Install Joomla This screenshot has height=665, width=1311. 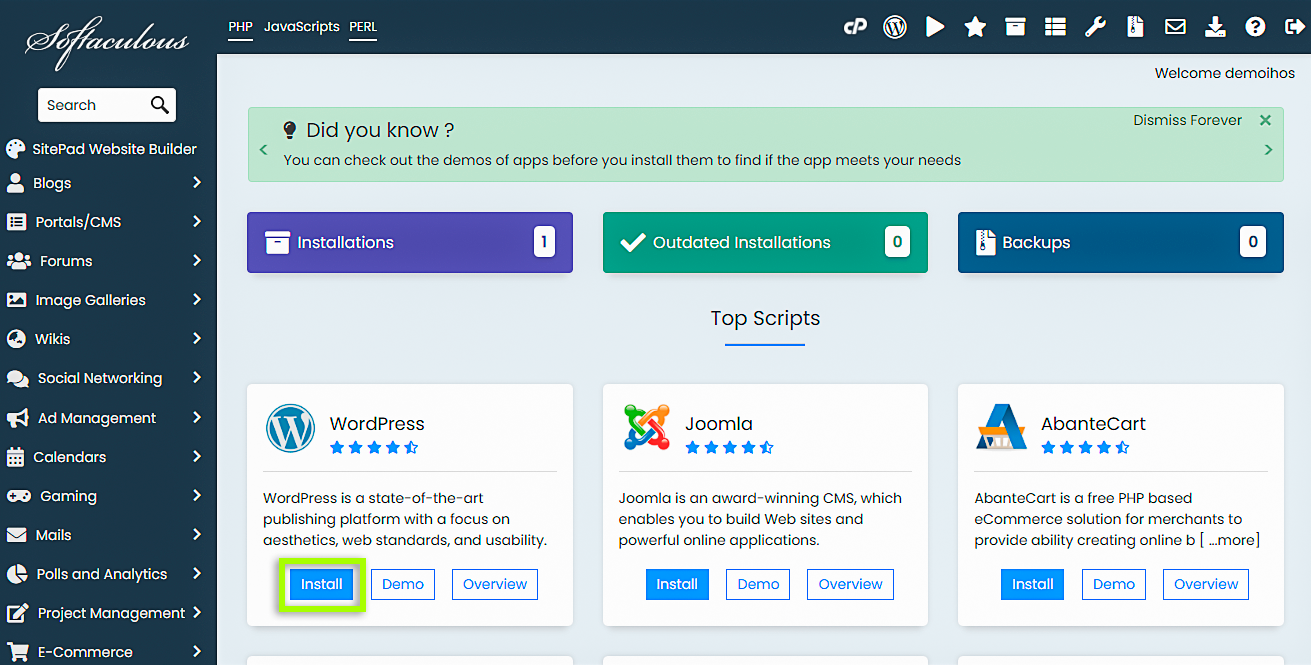677,584
